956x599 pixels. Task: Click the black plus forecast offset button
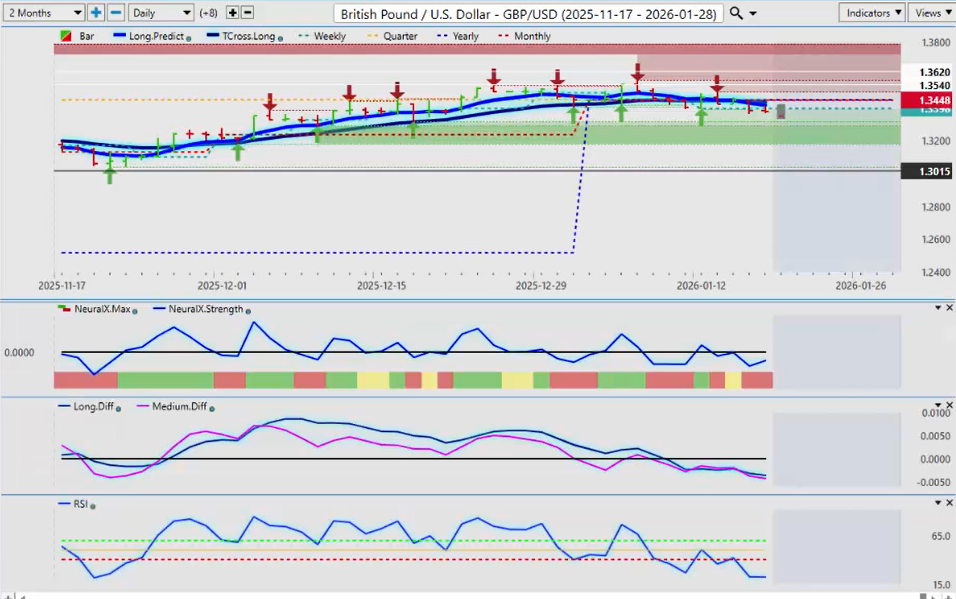[233, 13]
